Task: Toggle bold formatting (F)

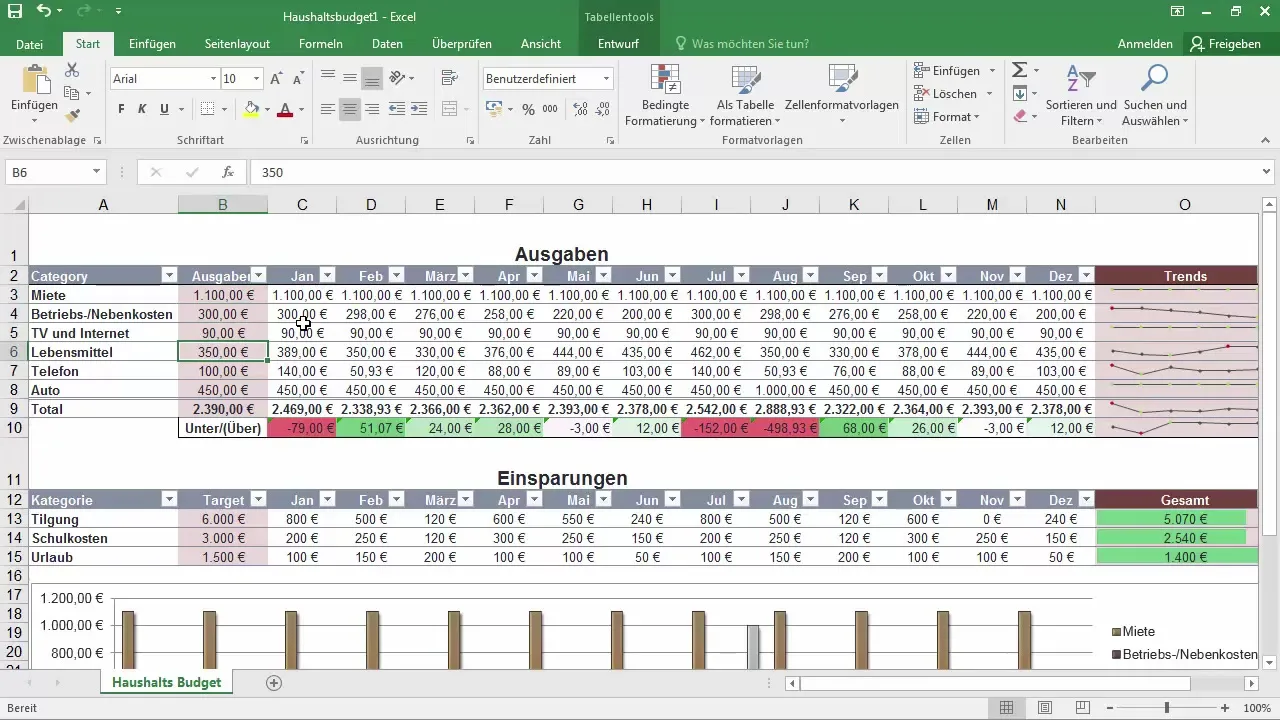Action: coord(121,109)
